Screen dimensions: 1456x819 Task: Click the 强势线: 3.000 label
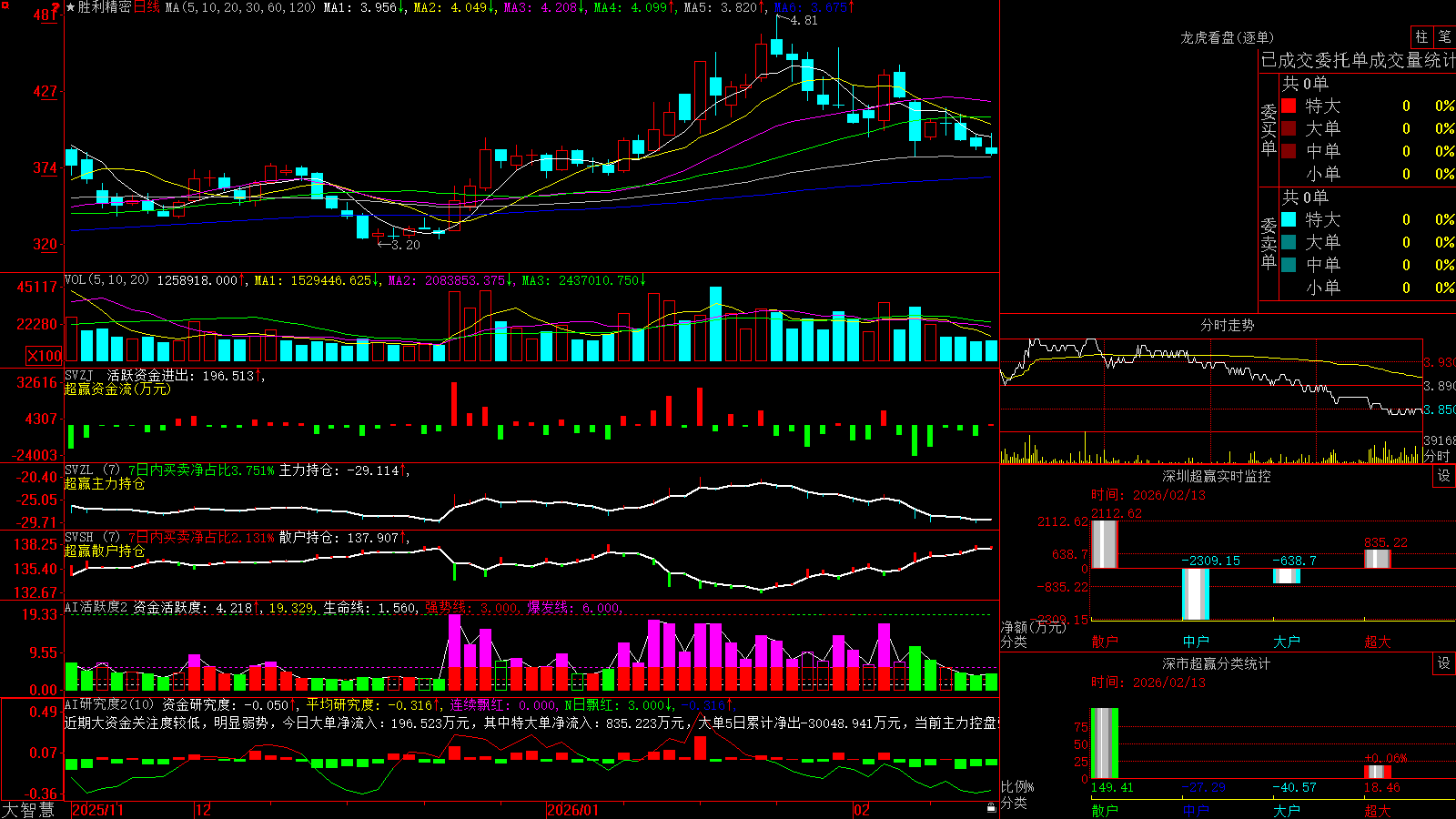tap(472, 608)
